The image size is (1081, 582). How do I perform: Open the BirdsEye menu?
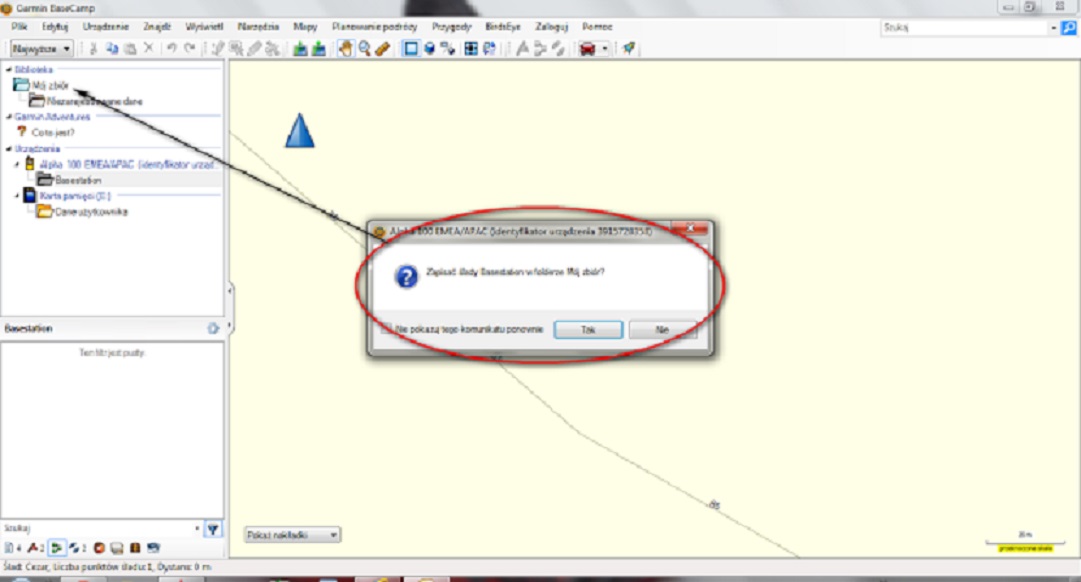tap(503, 26)
